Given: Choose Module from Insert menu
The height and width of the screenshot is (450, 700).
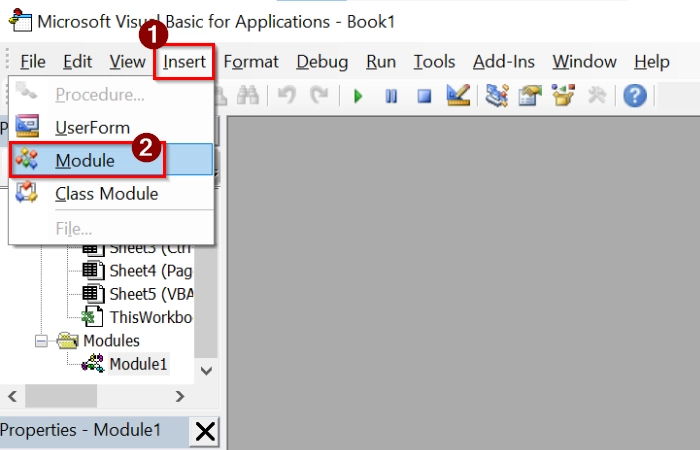Looking at the screenshot, I should point(111,160).
